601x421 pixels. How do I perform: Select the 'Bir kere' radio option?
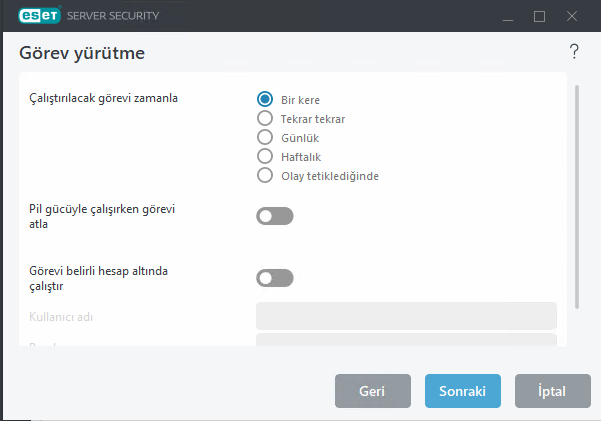(265, 99)
